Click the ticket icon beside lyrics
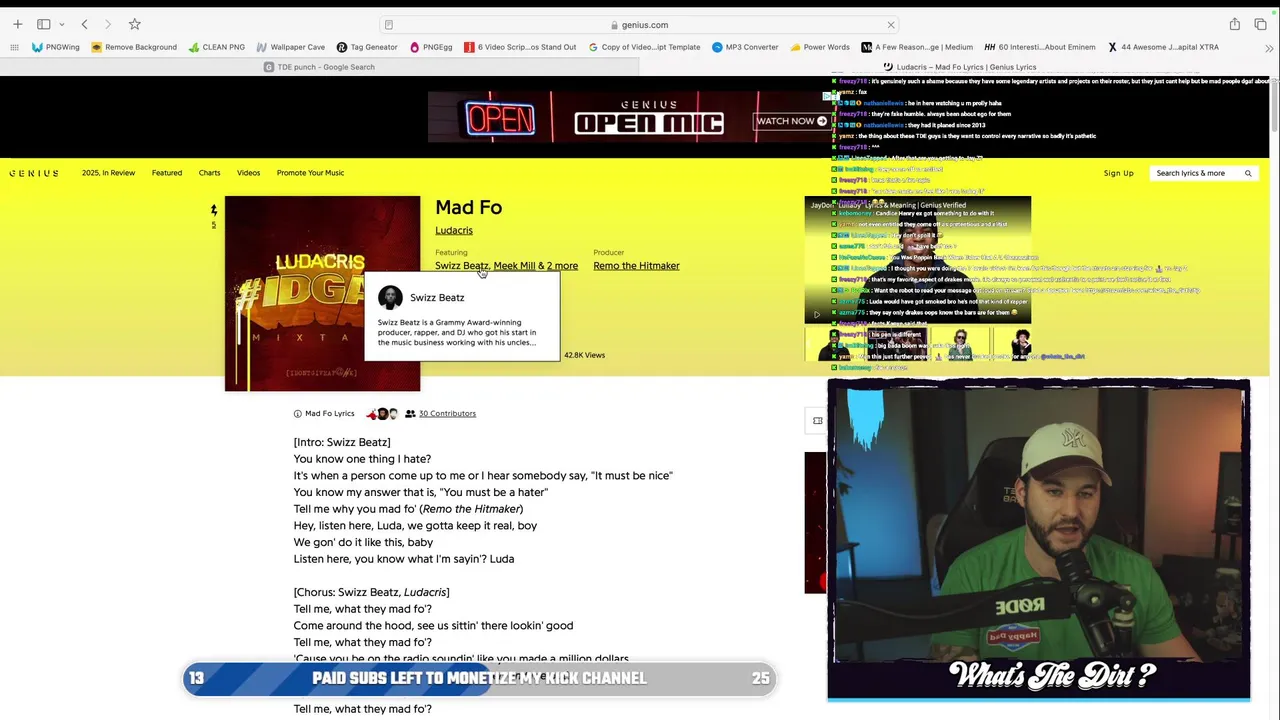This screenshot has width=1280, height=720. tap(817, 421)
